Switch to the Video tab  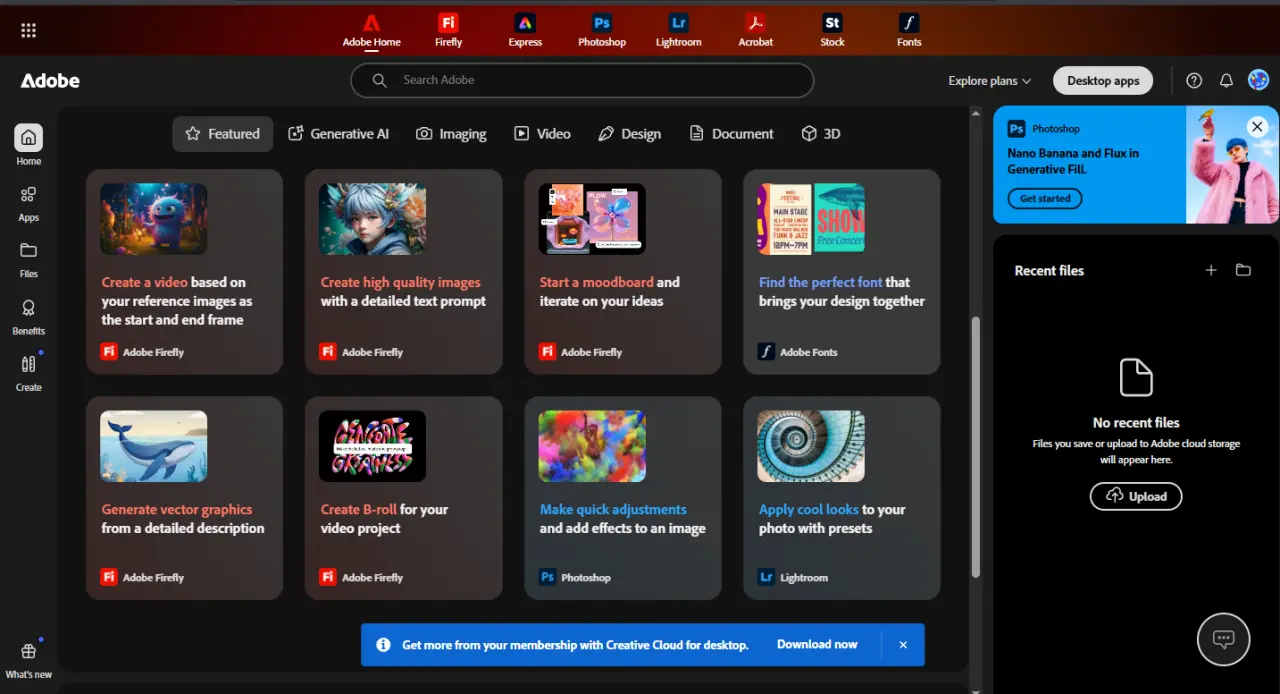pos(542,134)
